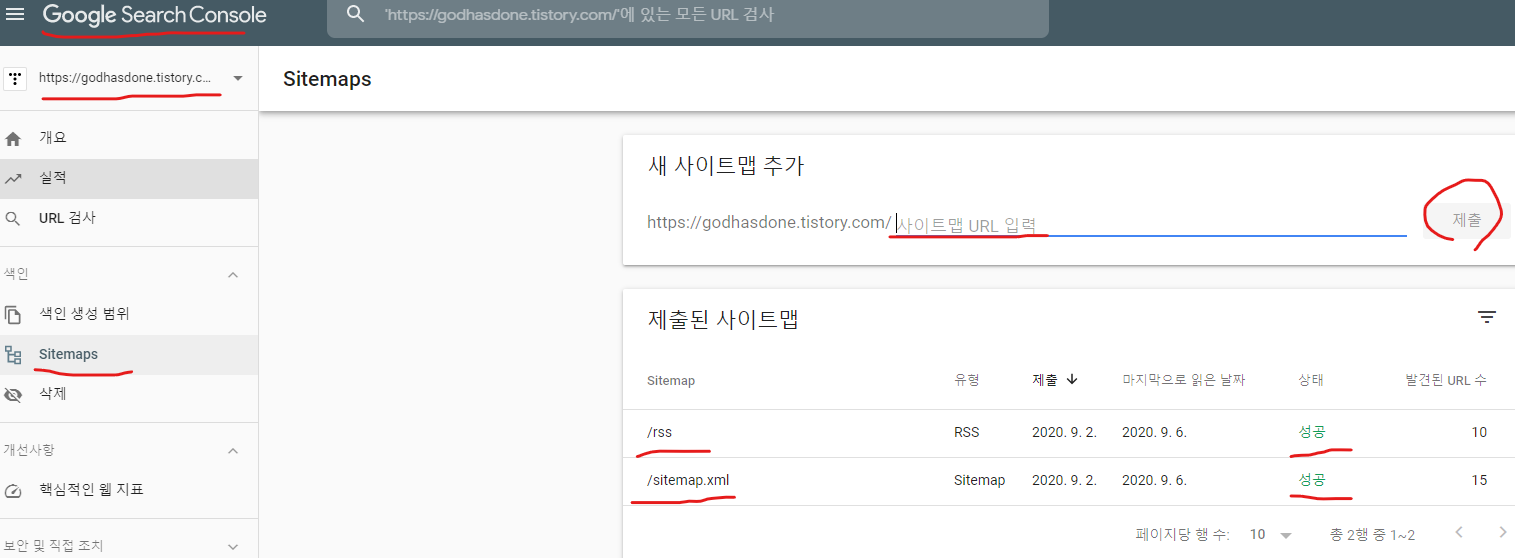
Task: Click URL count 10 in /rss row
Action: [1479, 432]
